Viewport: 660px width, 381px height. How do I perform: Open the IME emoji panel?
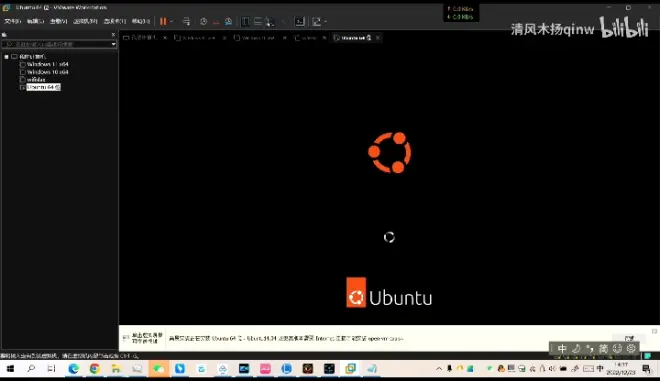[x=617, y=349]
